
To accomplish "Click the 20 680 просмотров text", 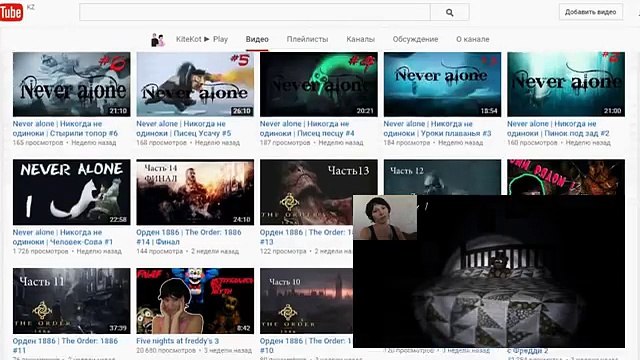I will [x=166, y=351].
